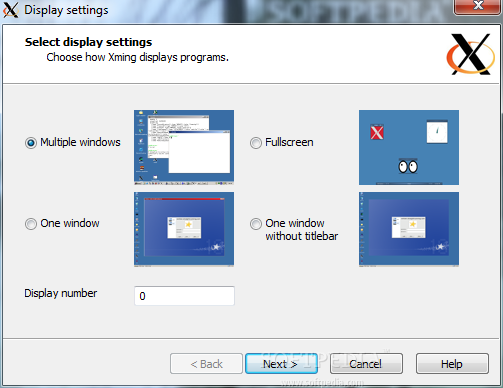
Task: Select the Multiple windows radio button
Action: pos(31,143)
